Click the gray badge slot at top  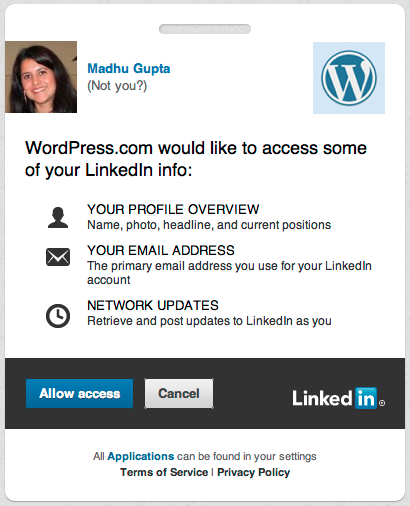[x=205, y=29]
